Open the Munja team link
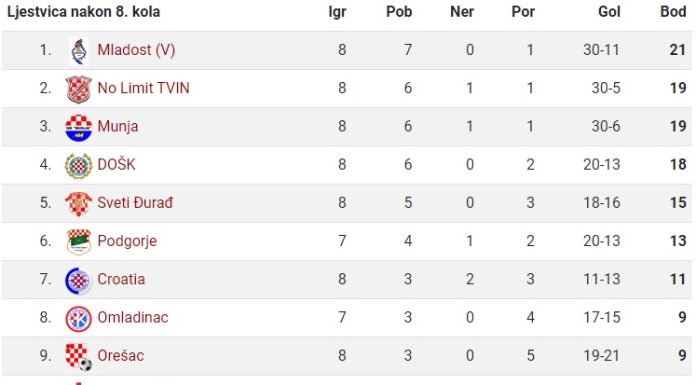This screenshot has width=696, height=385. [118, 127]
